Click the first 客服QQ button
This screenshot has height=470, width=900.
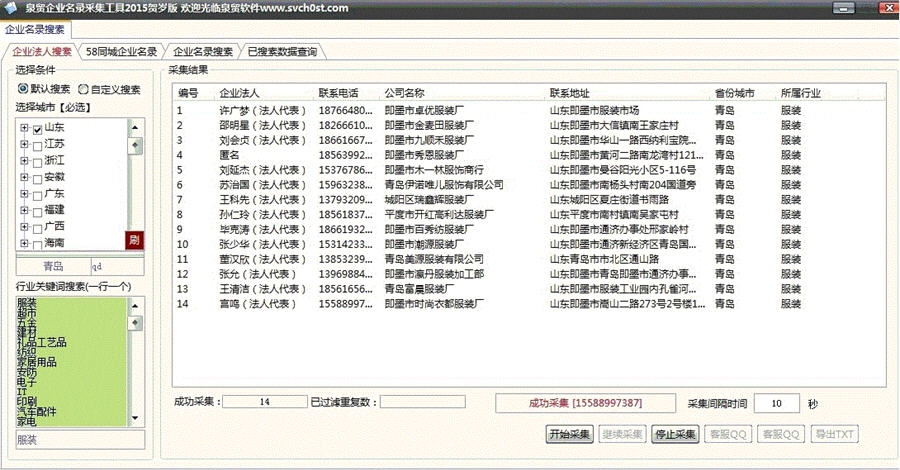[x=728, y=434]
